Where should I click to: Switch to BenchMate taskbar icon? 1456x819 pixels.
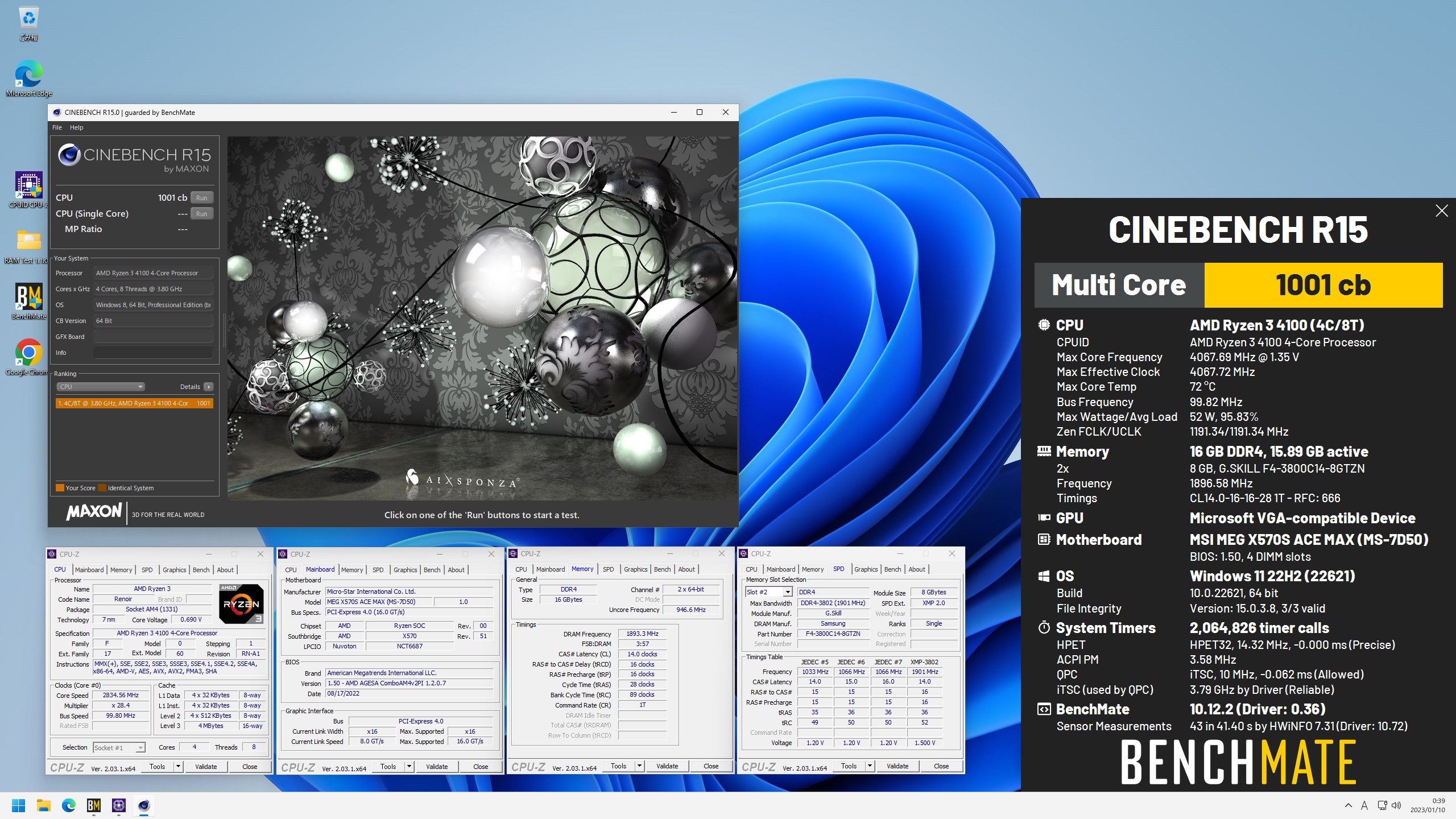94,805
